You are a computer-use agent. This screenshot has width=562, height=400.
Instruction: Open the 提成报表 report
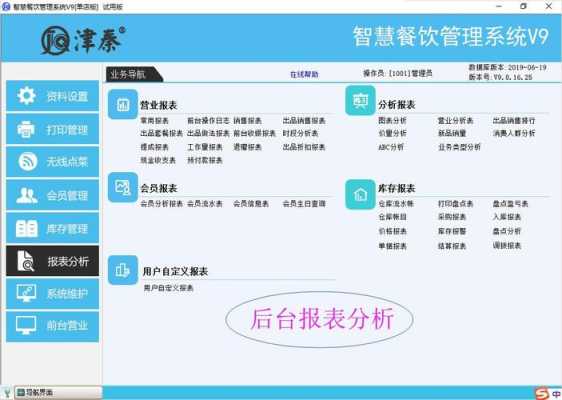[154, 147]
